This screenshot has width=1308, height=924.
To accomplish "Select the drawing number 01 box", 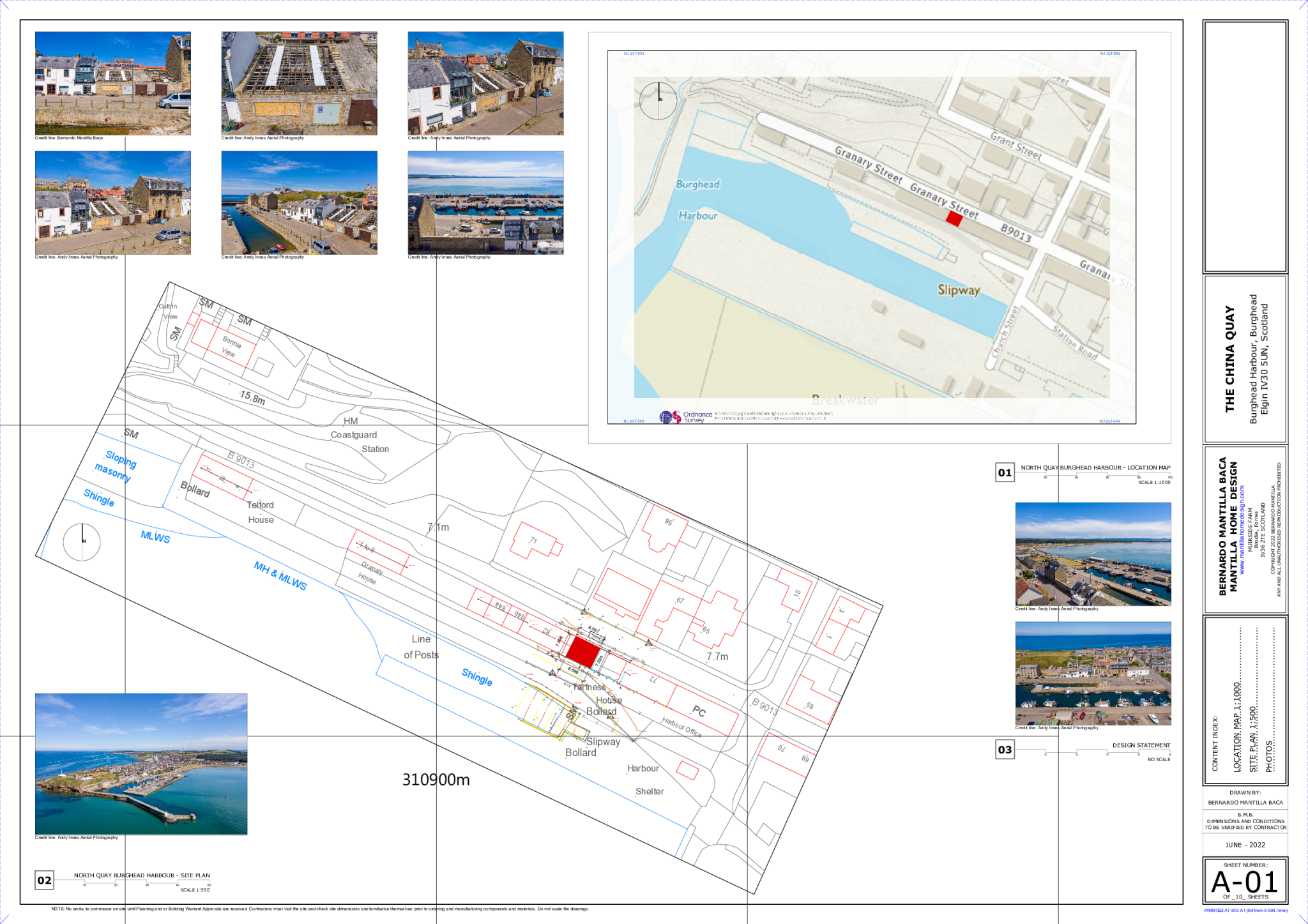I will (1005, 473).
